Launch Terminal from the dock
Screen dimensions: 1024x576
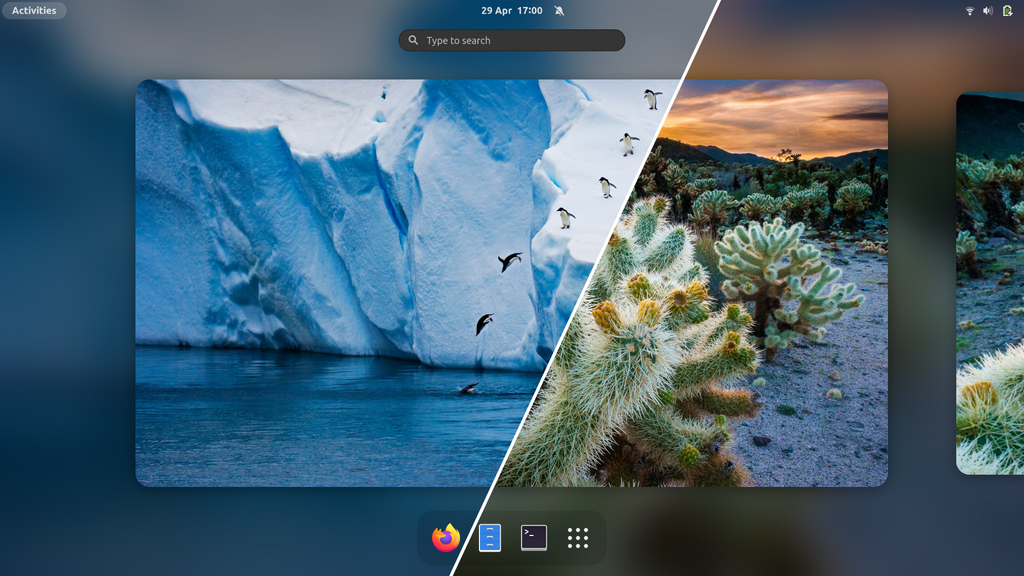point(534,538)
